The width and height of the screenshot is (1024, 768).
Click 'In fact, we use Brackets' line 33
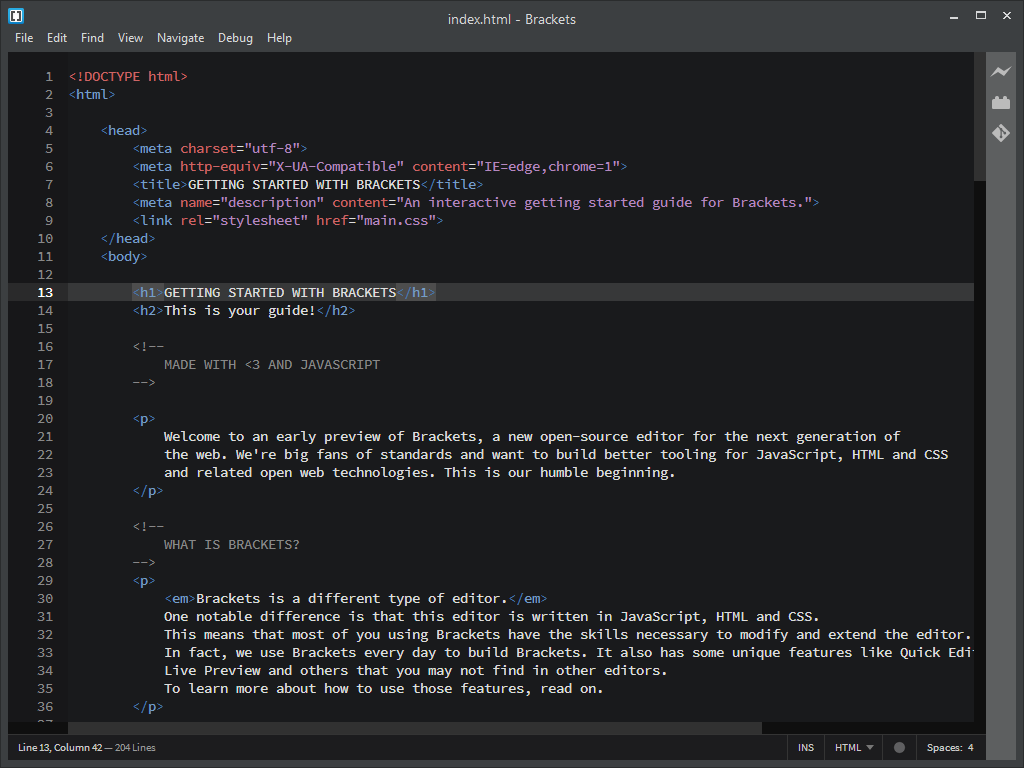[x=568, y=652]
